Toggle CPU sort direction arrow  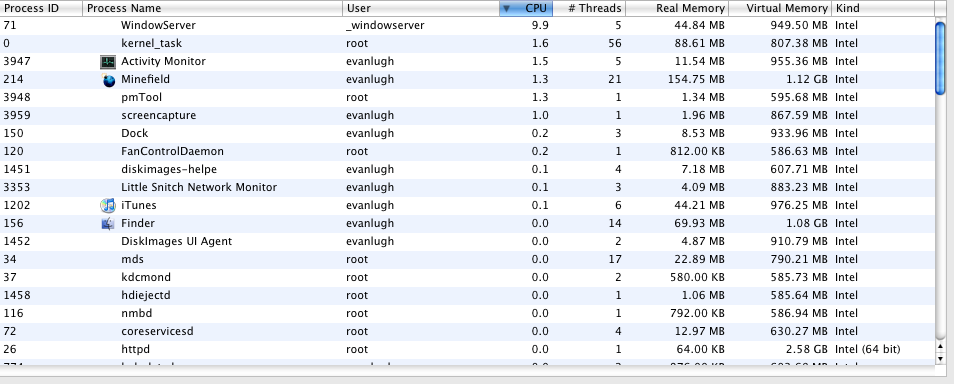point(506,9)
